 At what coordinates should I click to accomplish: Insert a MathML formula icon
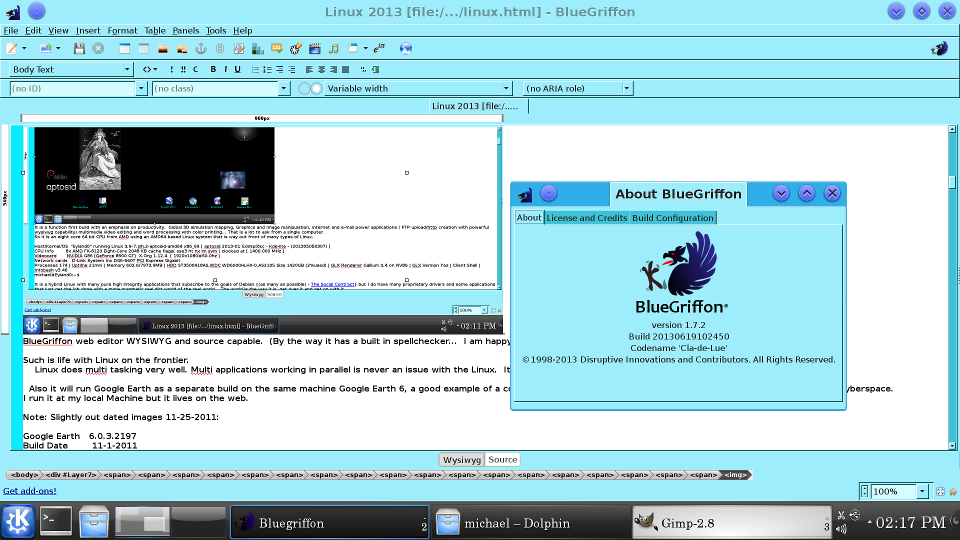(380, 48)
